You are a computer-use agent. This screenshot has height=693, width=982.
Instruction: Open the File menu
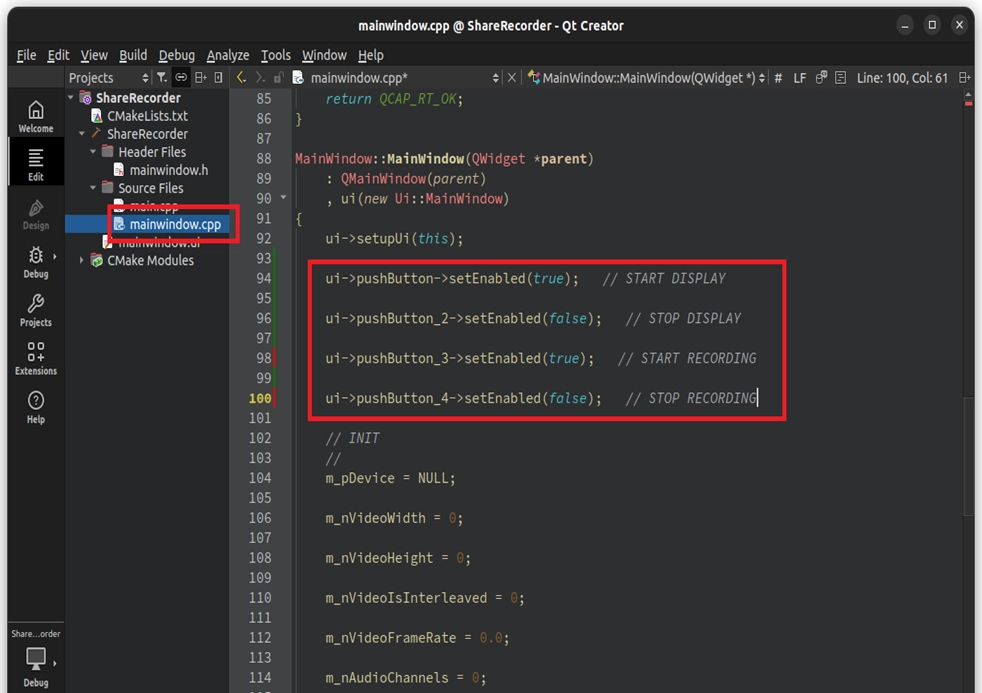tap(26, 55)
